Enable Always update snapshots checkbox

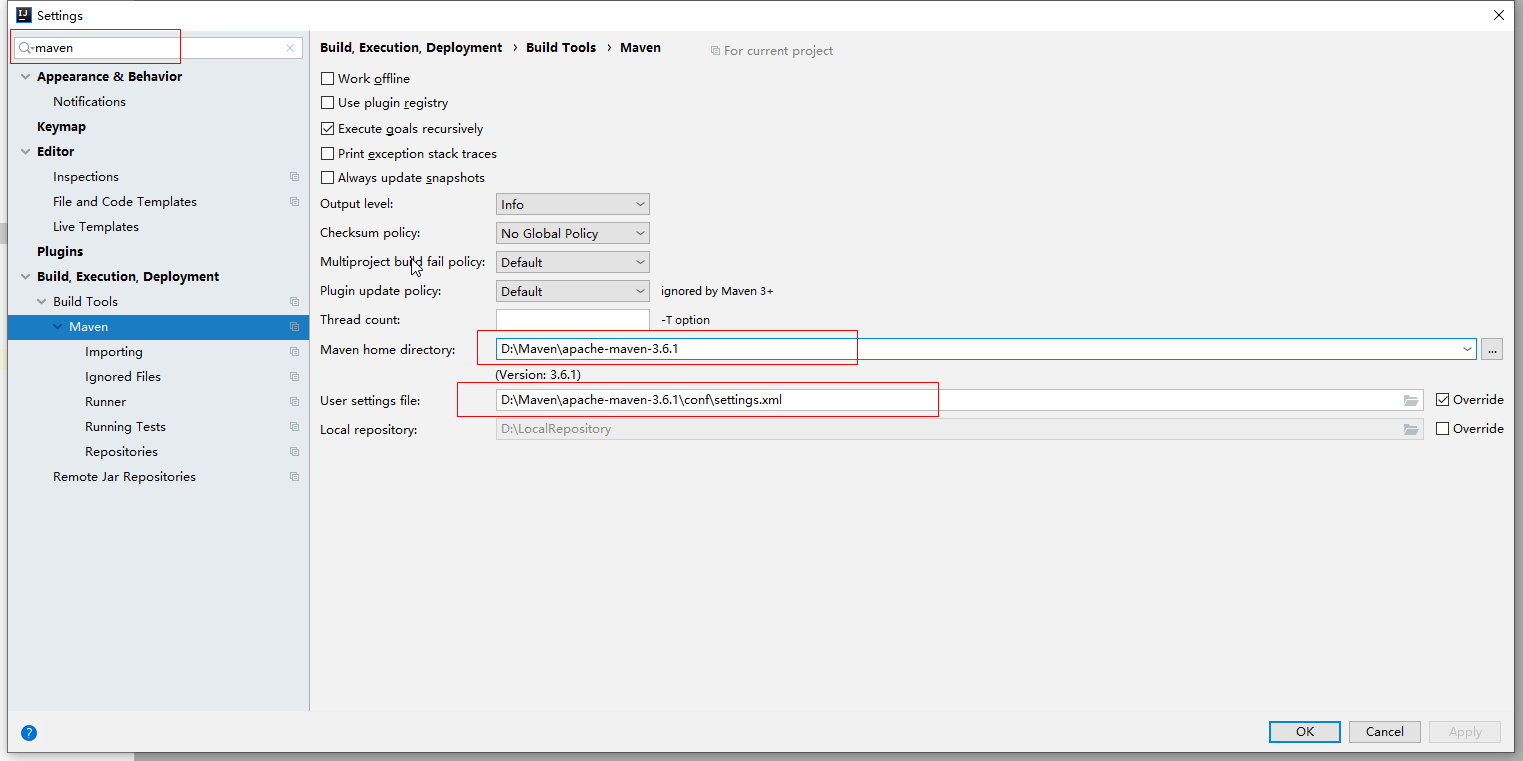(327, 178)
